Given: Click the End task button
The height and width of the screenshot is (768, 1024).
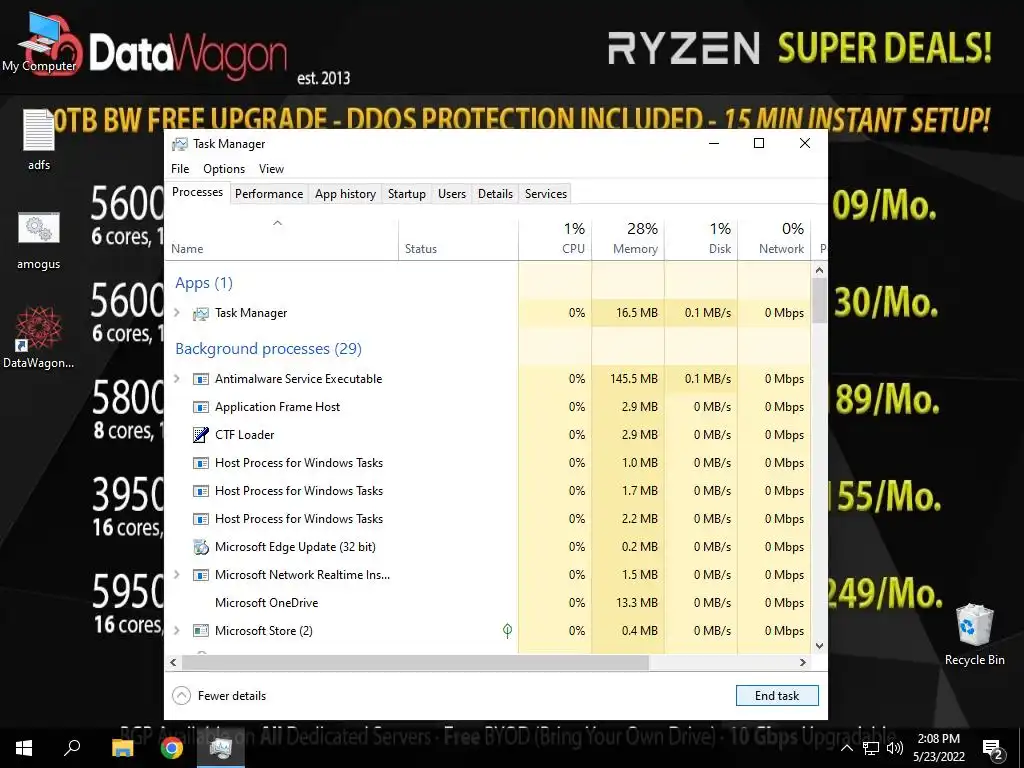Looking at the screenshot, I should tap(777, 696).
